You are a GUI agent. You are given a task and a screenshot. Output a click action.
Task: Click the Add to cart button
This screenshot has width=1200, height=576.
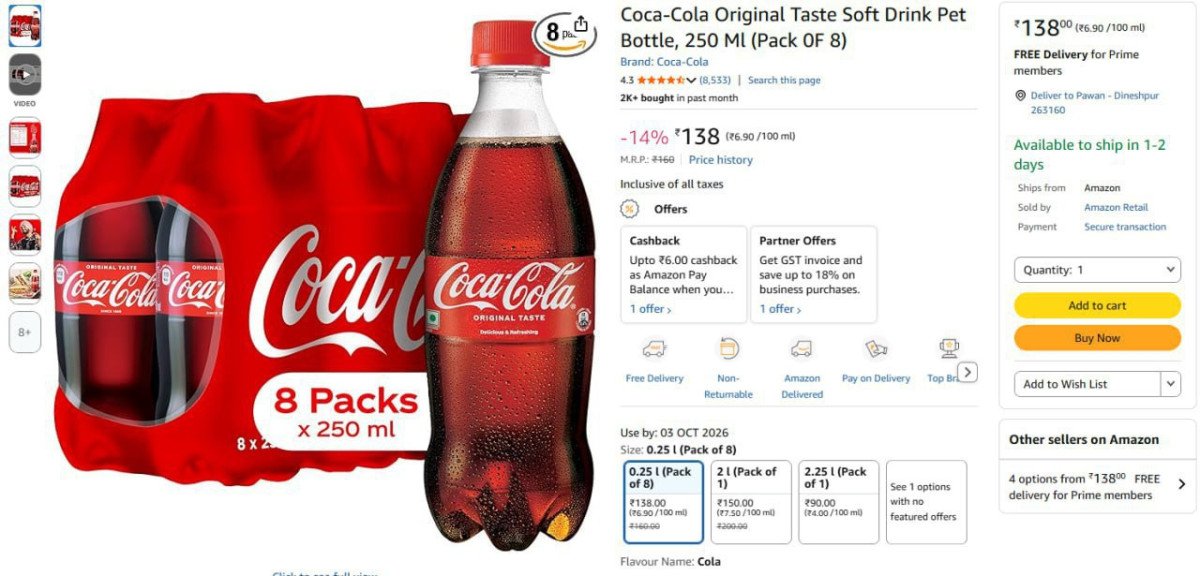[1097, 306]
